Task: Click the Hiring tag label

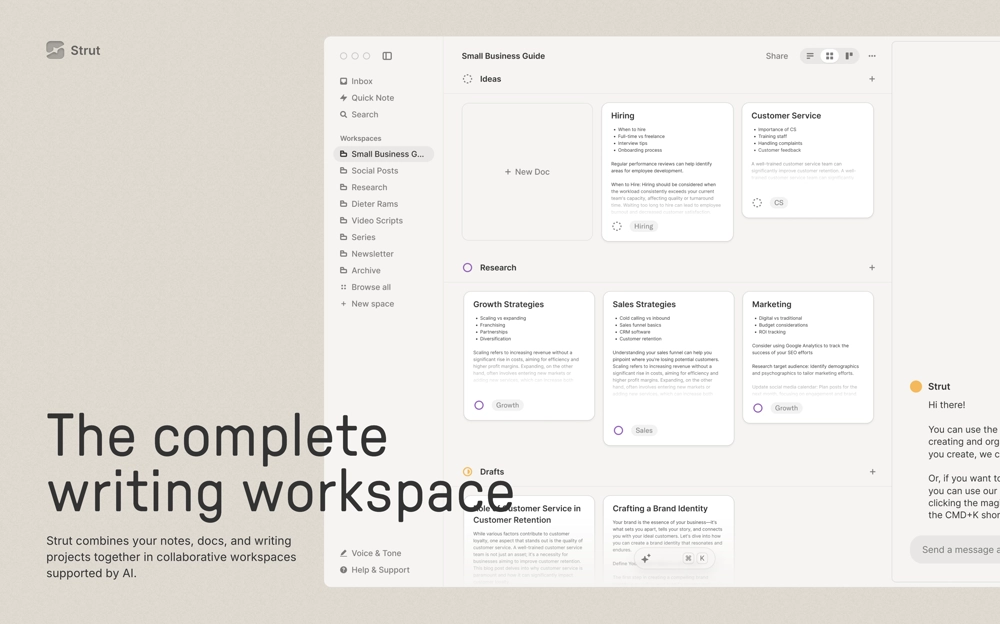Action: (x=643, y=227)
